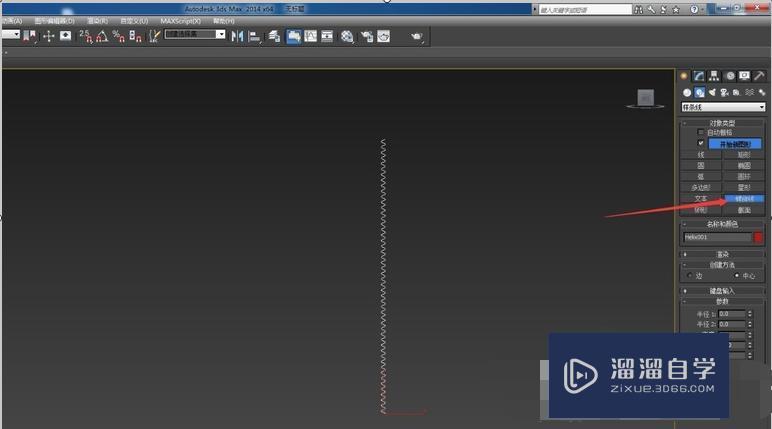Uncheck the Start New Shape checkbox
772x429 pixels.
coord(701,143)
